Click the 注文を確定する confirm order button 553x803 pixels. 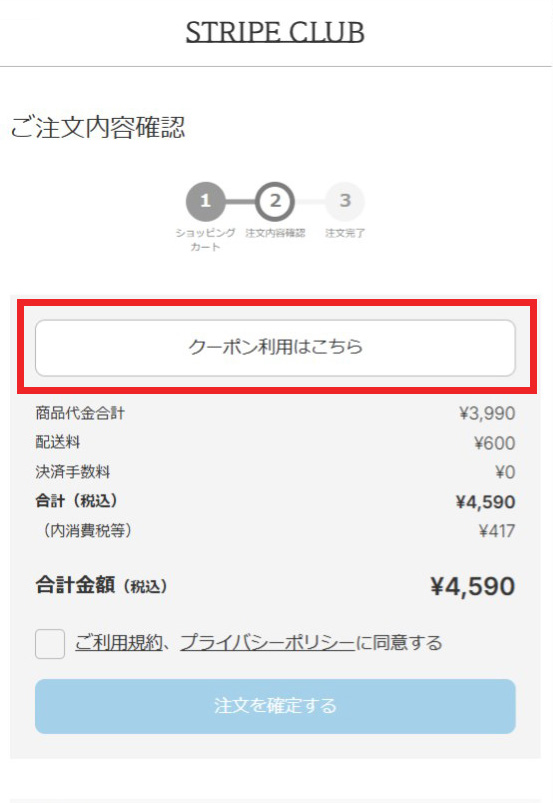(x=275, y=706)
